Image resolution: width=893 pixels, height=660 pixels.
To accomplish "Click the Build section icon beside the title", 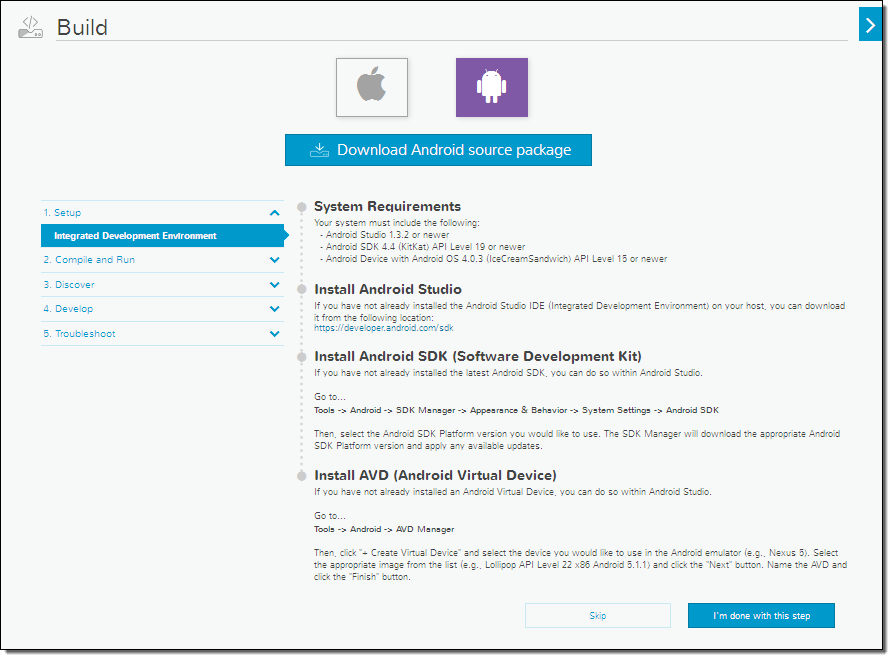I will [x=30, y=28].
